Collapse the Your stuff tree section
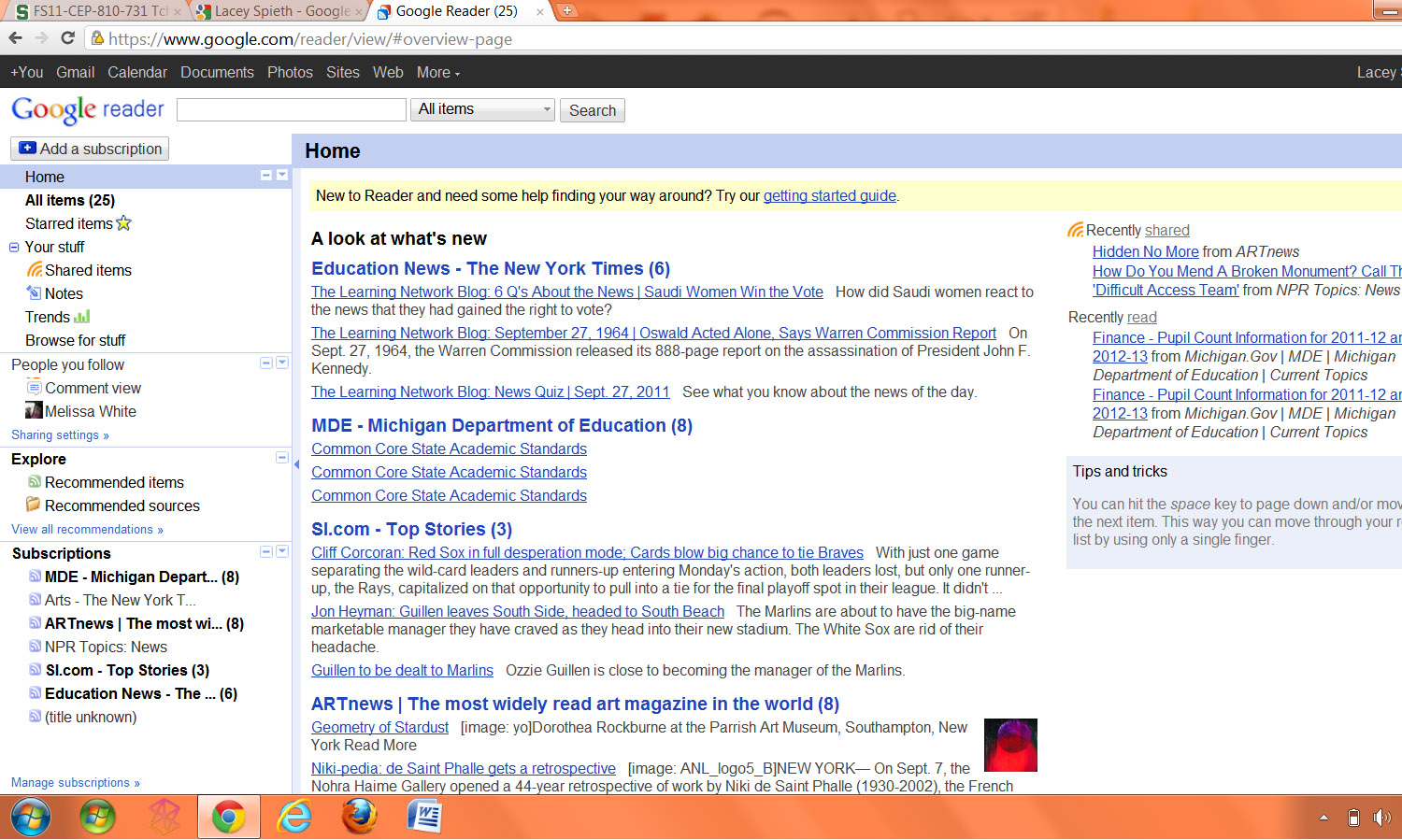Image resolution: width=1402 pixels, height=840 pixels. (14, 248)
